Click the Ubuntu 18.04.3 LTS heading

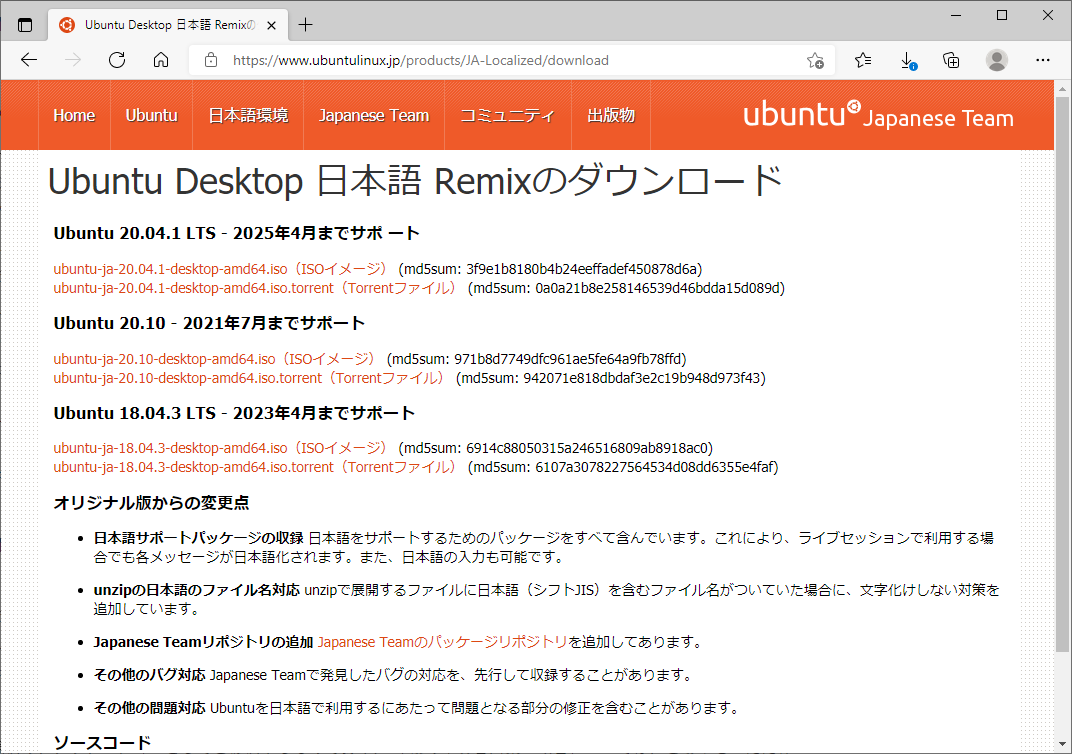234,414
